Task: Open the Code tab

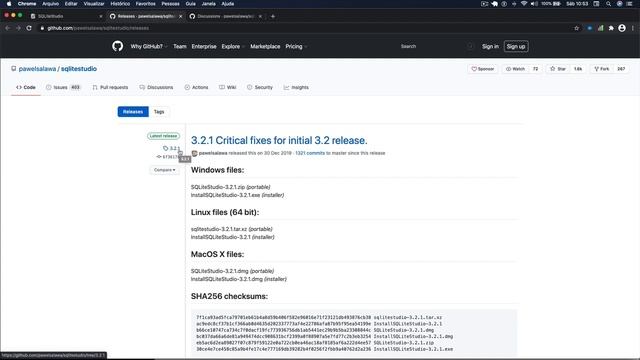Action: tap(26, 87)
